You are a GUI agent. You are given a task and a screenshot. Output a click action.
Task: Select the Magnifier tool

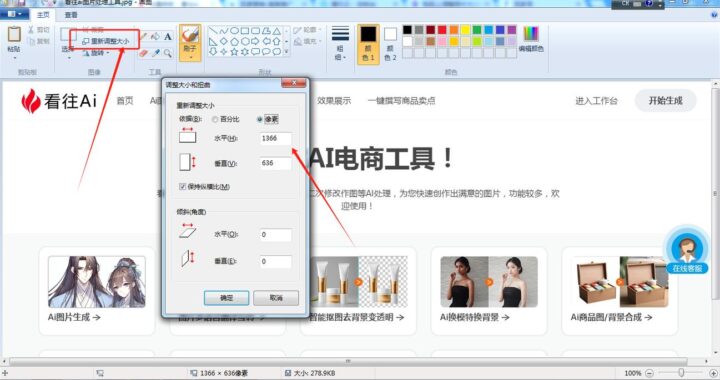click(168, 53)
